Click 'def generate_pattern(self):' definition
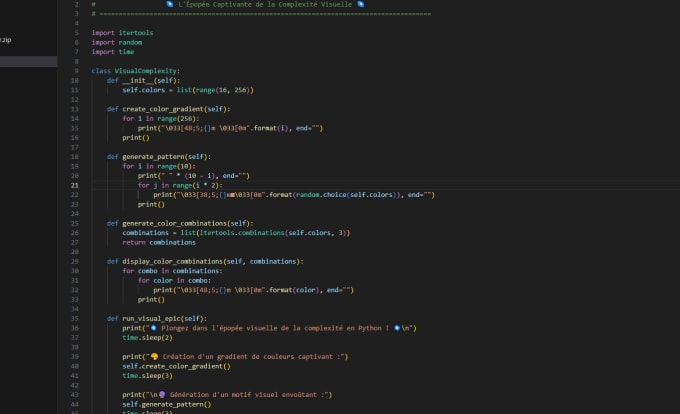 [159, 156]
